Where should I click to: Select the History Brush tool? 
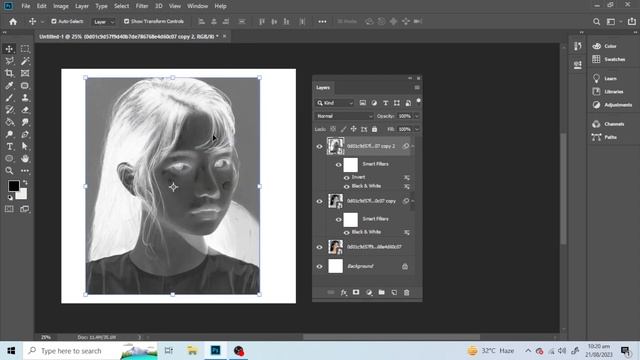[x=9, y=110]
